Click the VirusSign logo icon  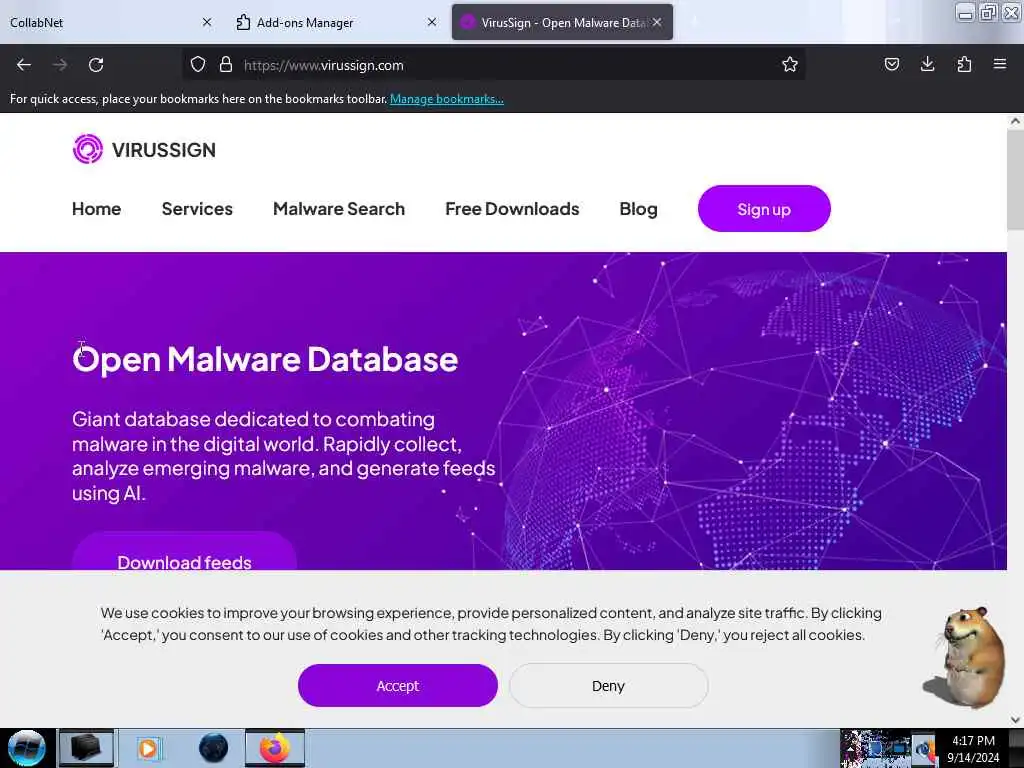click(88, 149)
